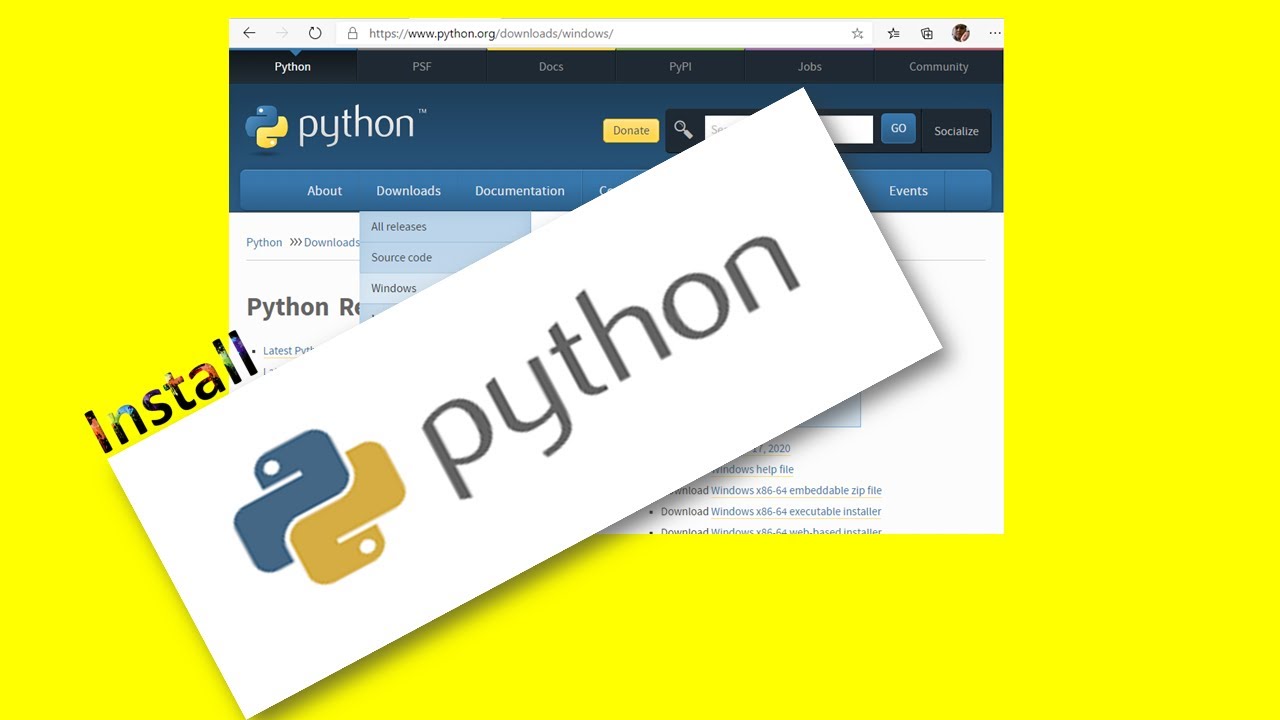Open Windows x86-64 embeddable zip file link
This screenshot has width=1280, height=720.
tap(796, 491)
